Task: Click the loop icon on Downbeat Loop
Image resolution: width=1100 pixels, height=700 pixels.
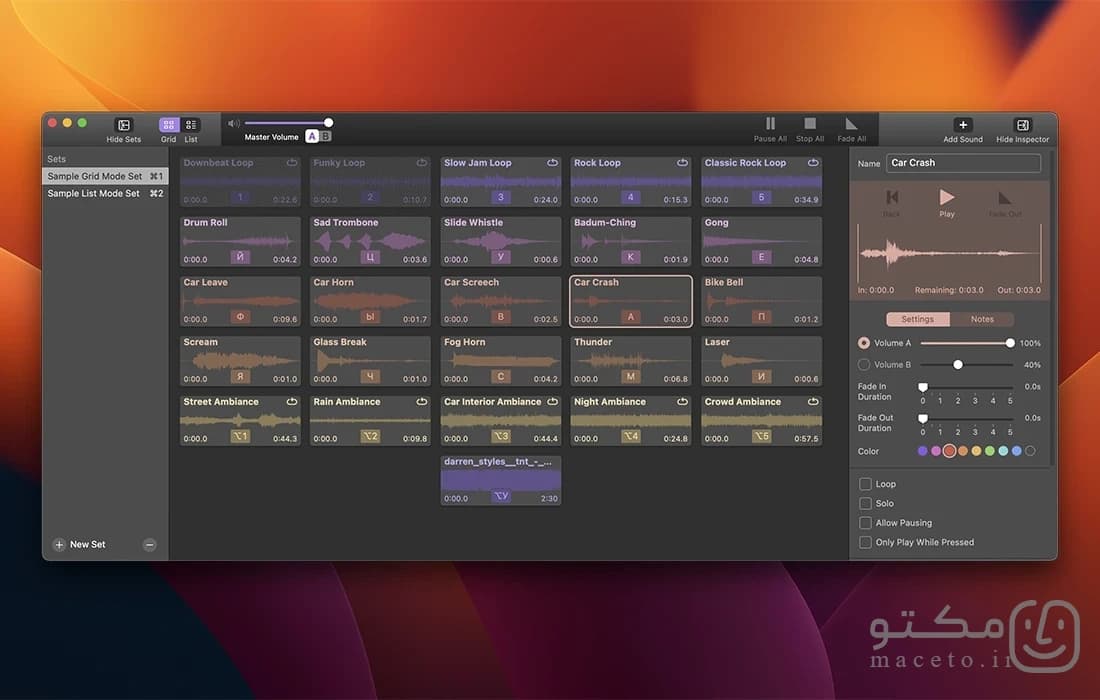Action: point(292,163)
